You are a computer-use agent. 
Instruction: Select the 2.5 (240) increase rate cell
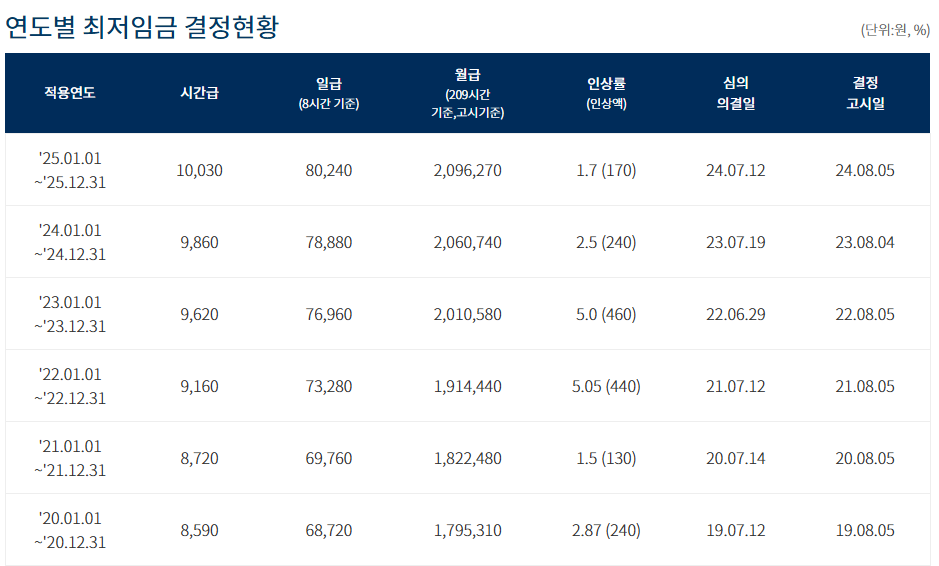tap(606, 243)
